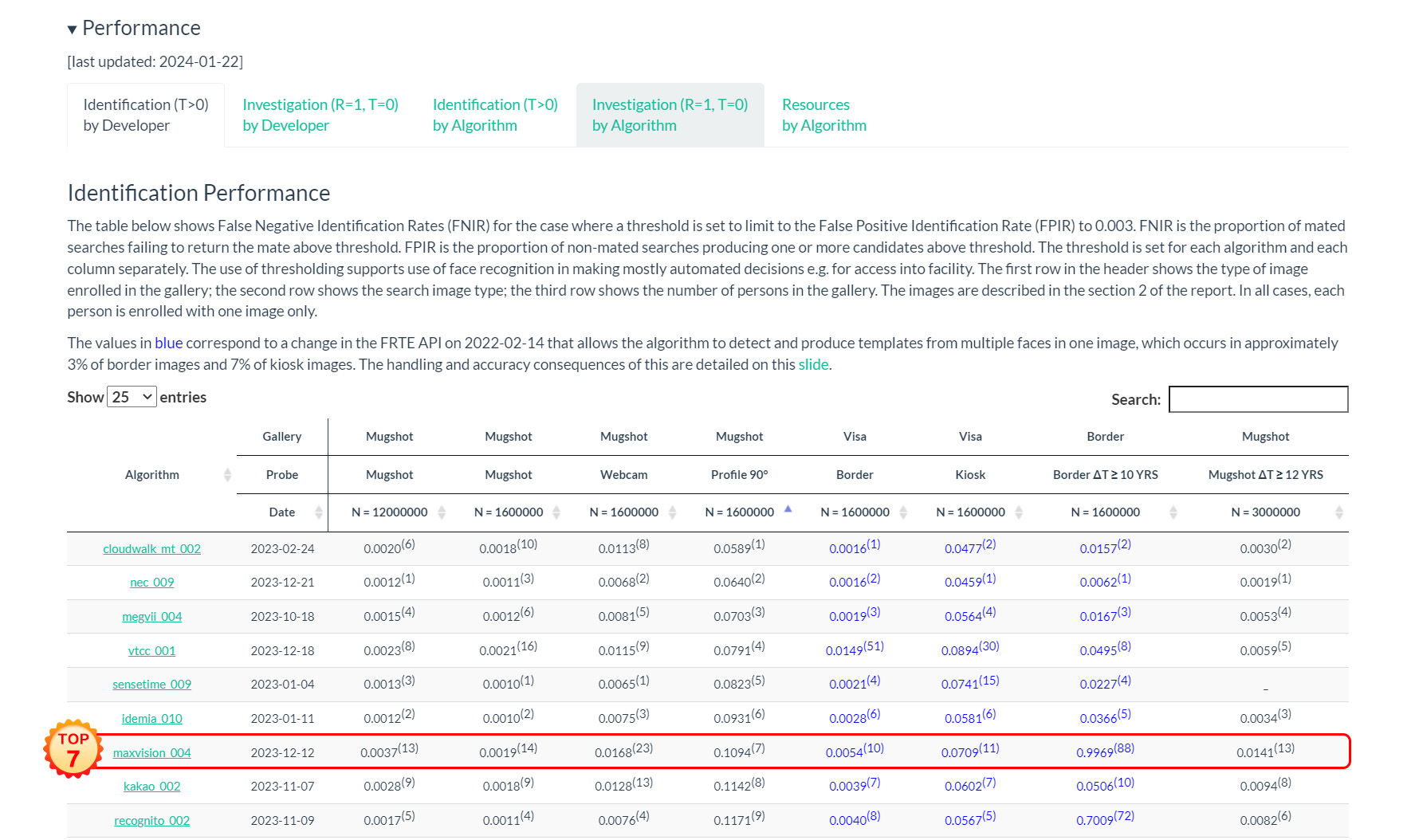Open the slide link

813,364
